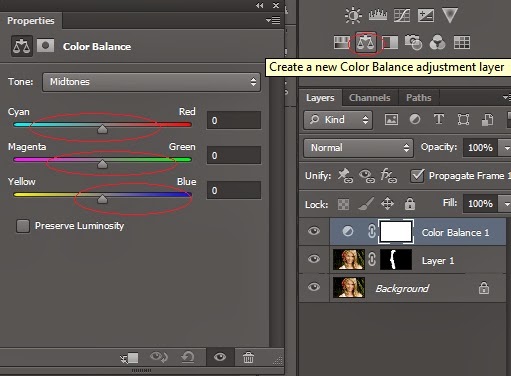
Task: Create a Curves adjustment layer
Action: (x=402, y=15)
